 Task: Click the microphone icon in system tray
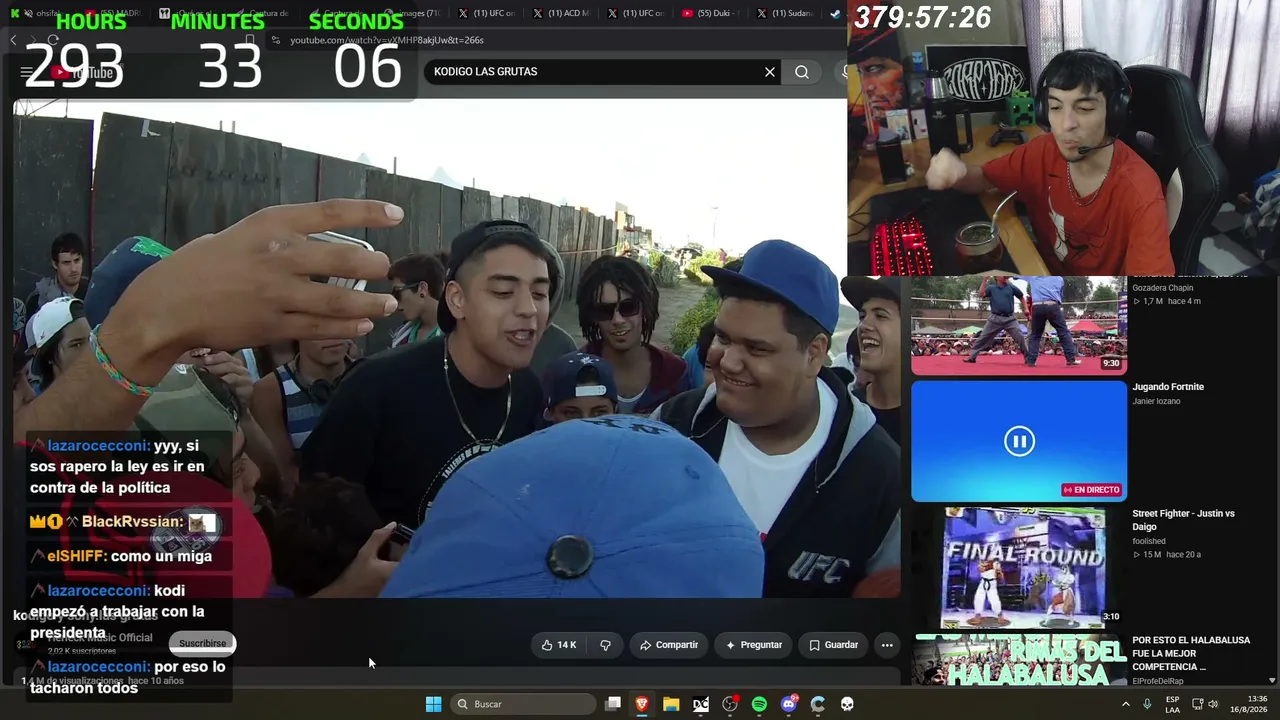click(1147, 704)
